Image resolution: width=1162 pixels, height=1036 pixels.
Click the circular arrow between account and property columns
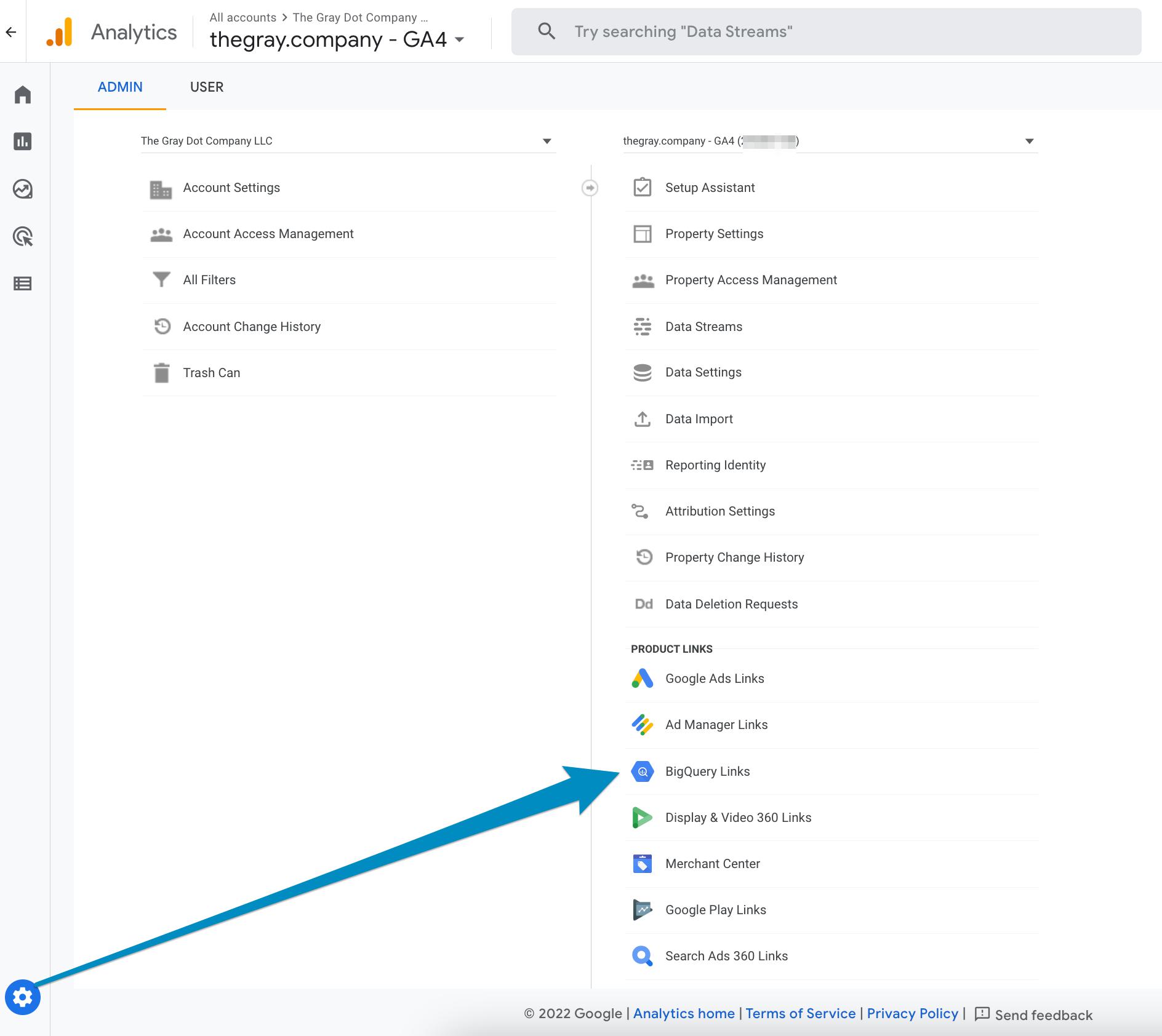click(590, 188)
